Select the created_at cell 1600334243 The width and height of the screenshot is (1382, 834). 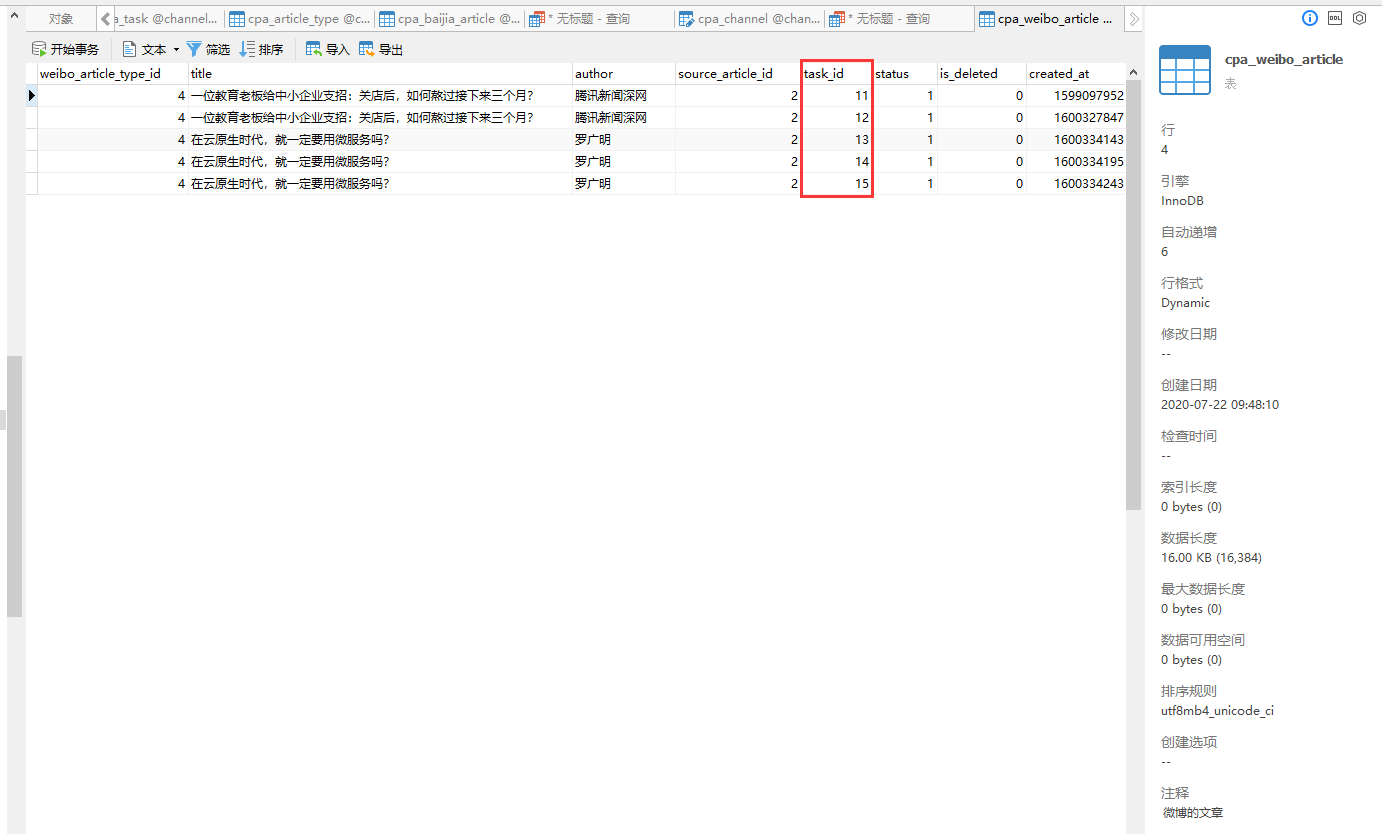click(x=1076, y=184)
